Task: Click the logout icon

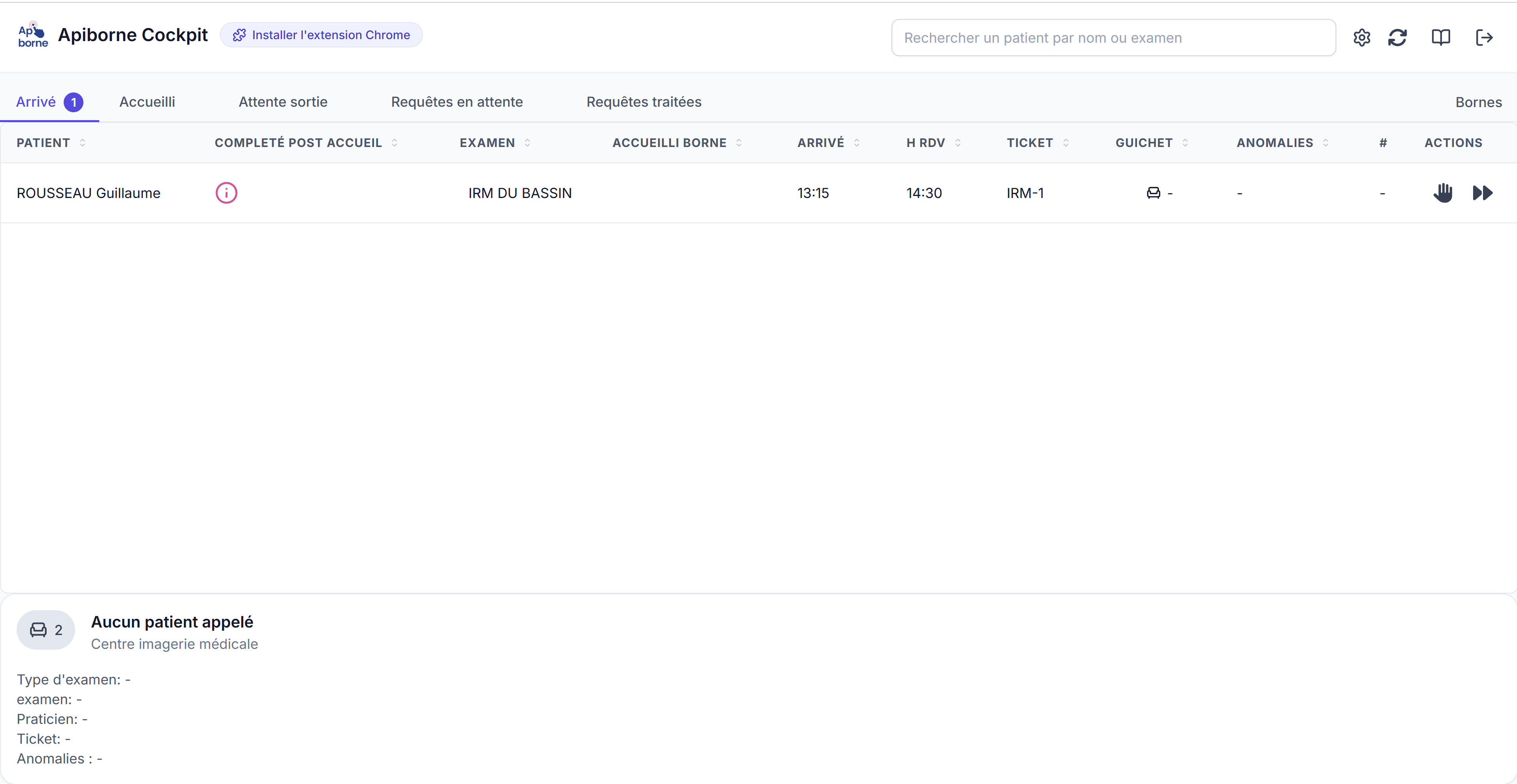Action: click(1484, 38)
